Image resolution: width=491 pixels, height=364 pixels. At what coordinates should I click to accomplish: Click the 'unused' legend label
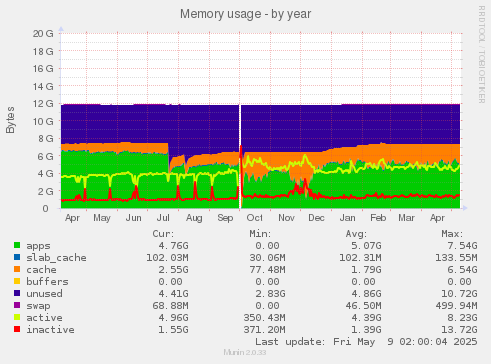tap(44, 294)
